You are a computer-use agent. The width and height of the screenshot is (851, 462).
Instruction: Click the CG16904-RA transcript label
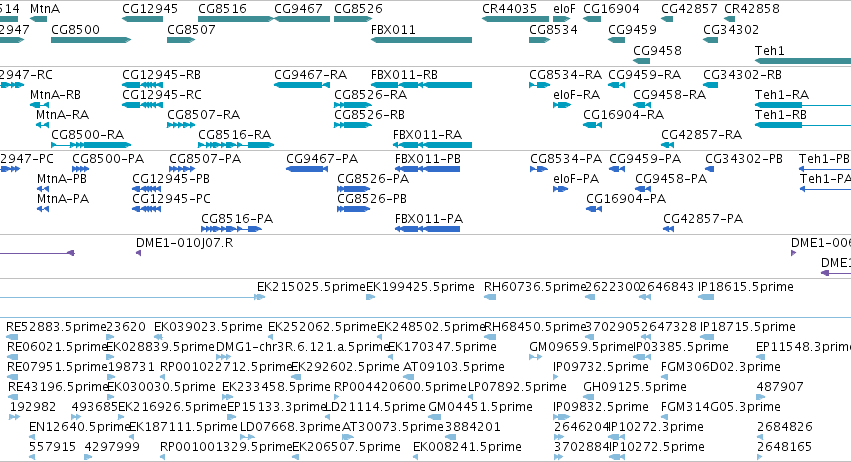pos(624,115)
